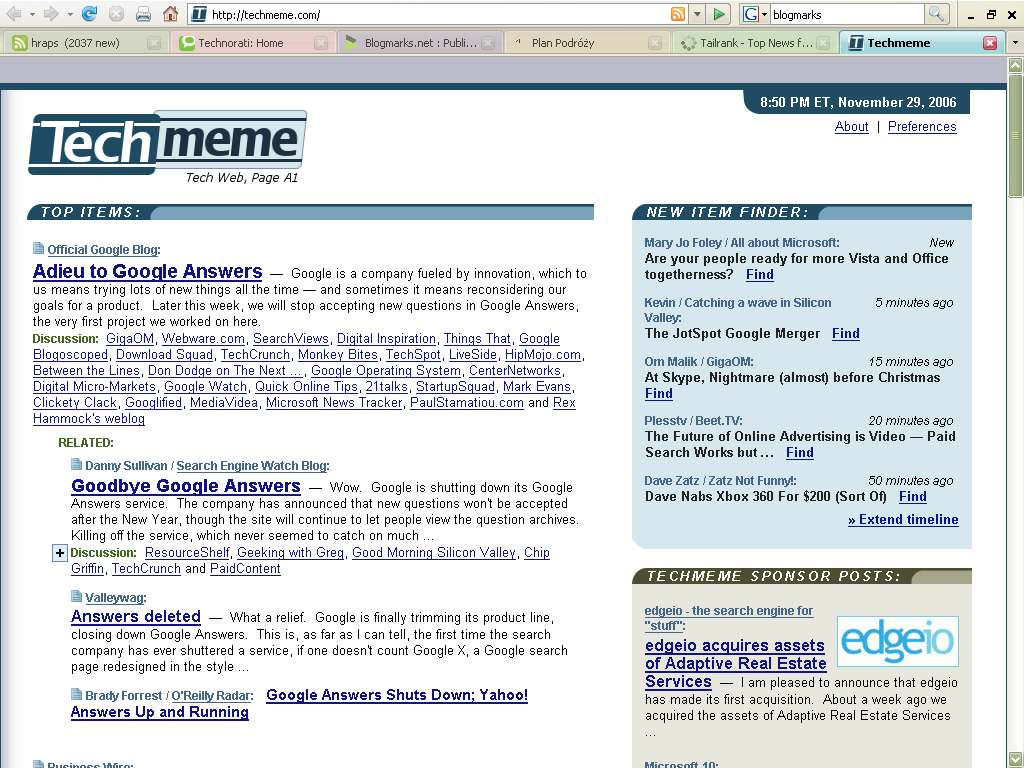Click Find for Dave Nabs Xbox 360

(912, 497)
